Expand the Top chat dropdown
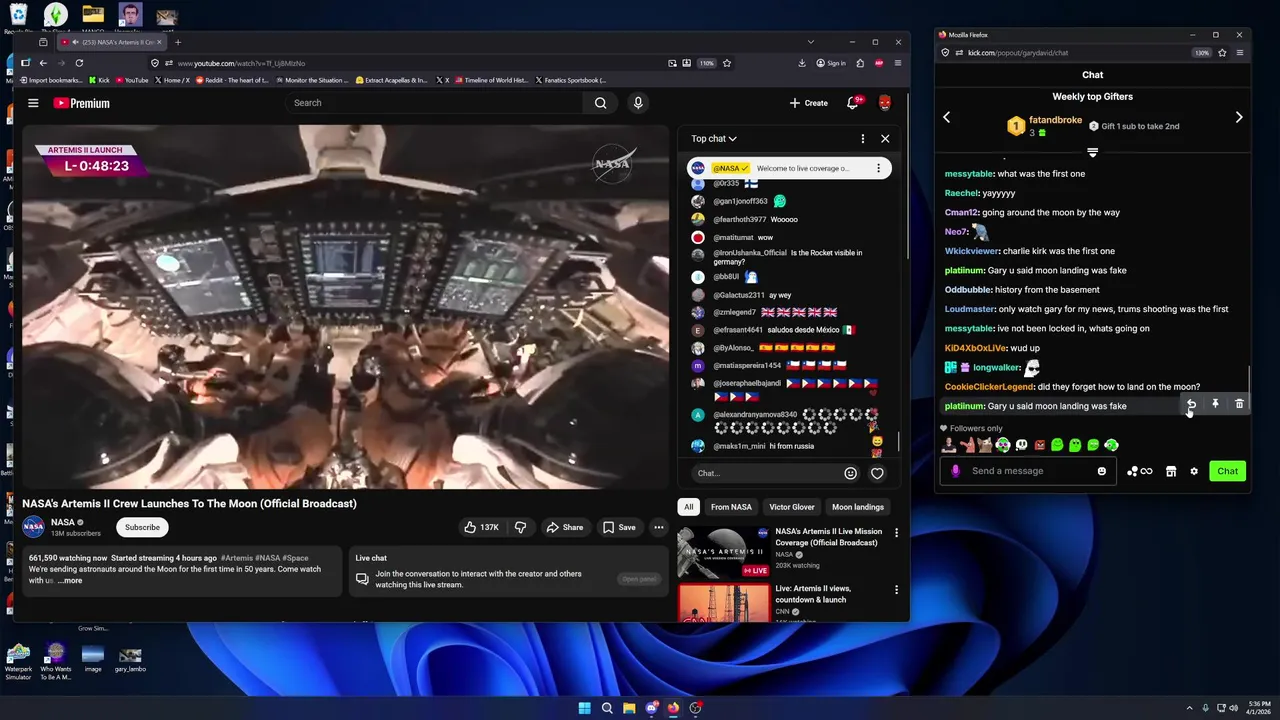Image resolution: width=1280 pixels, height=720 pixels. [x=714, y=139]
